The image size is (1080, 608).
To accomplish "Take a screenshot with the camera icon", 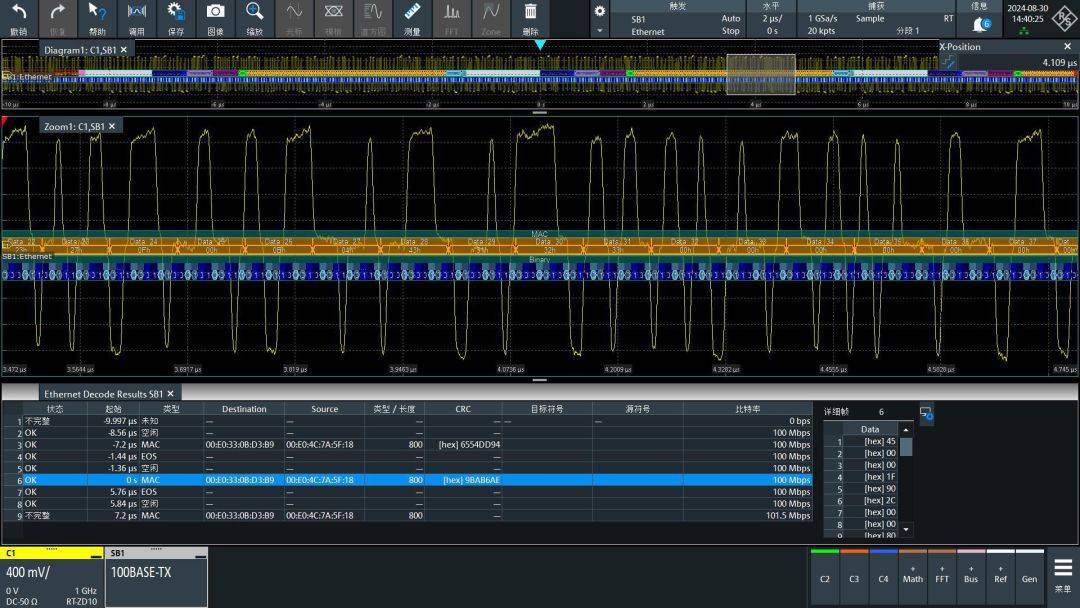I will pos(215,17).
